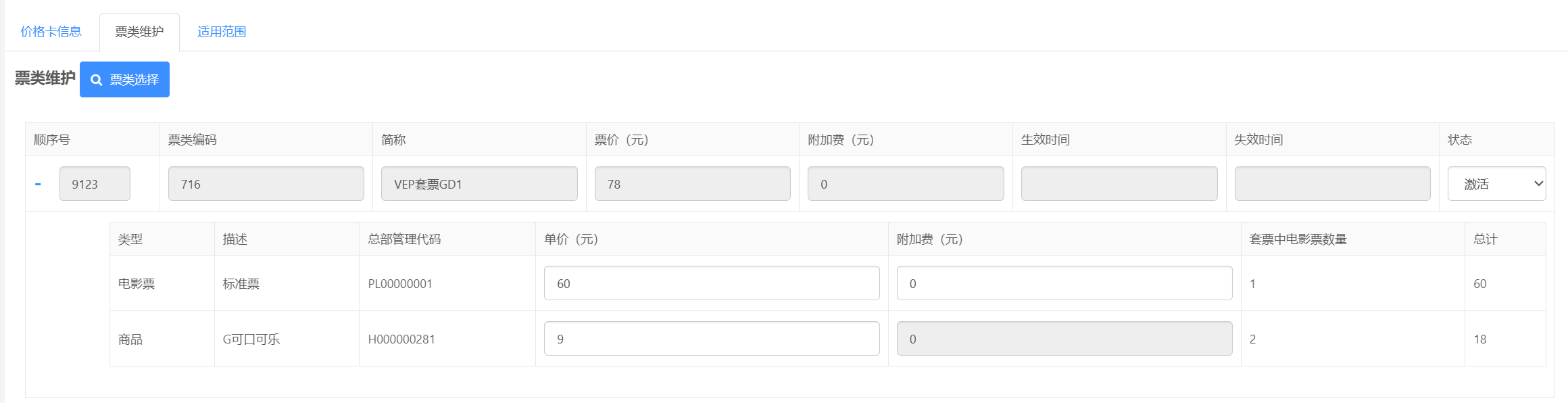This screenshot has height=403, width=1568.
Task: Click the 票类编码 field showing 716
Action: pos(266,184)
